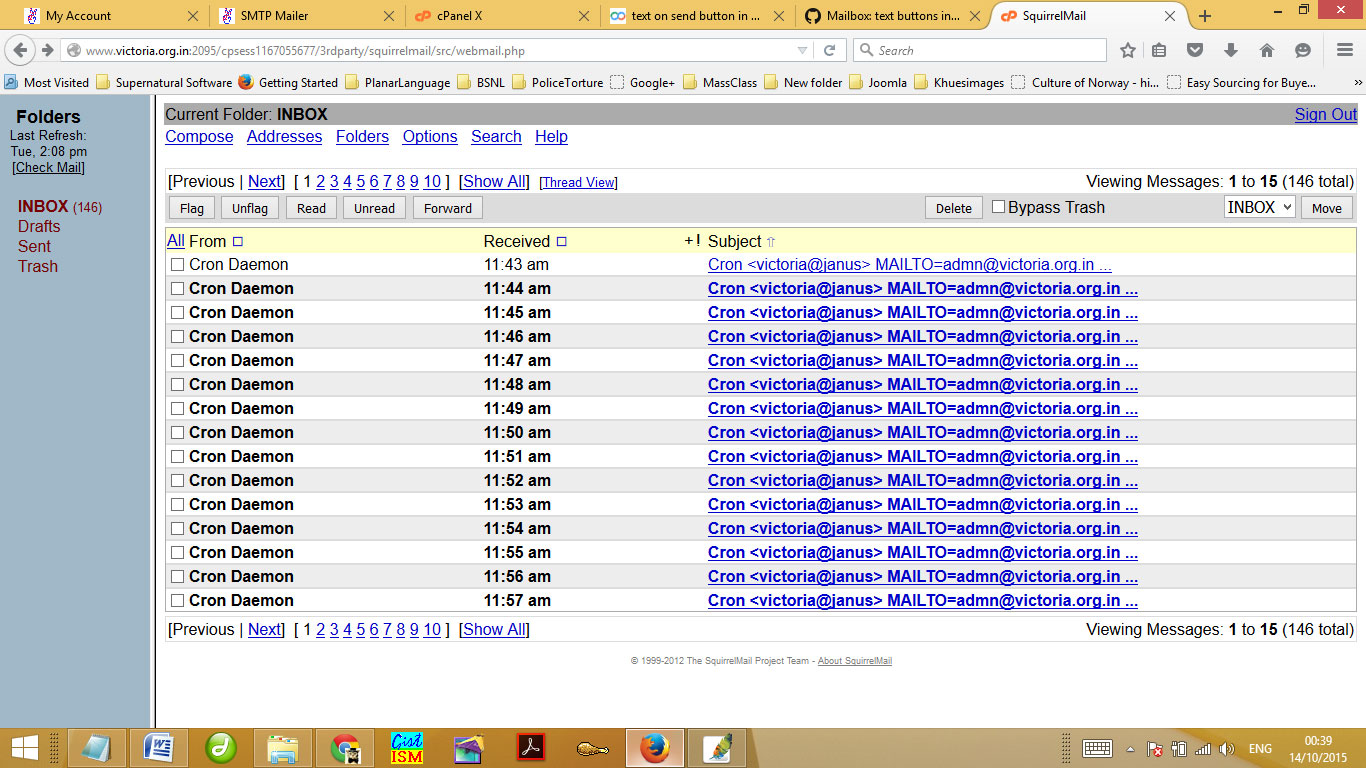1366x768 pixels.
Task: Go to Firefox home page icon
Action: [1267, 50]
